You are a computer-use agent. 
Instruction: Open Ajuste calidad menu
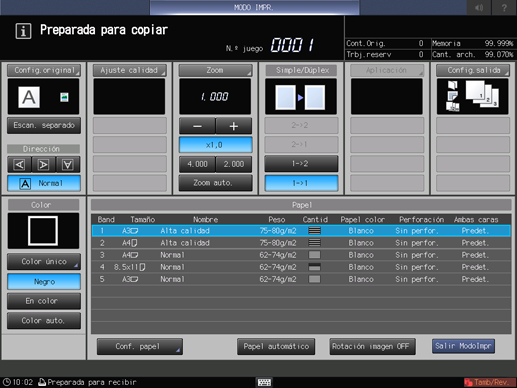click(129, 70)
